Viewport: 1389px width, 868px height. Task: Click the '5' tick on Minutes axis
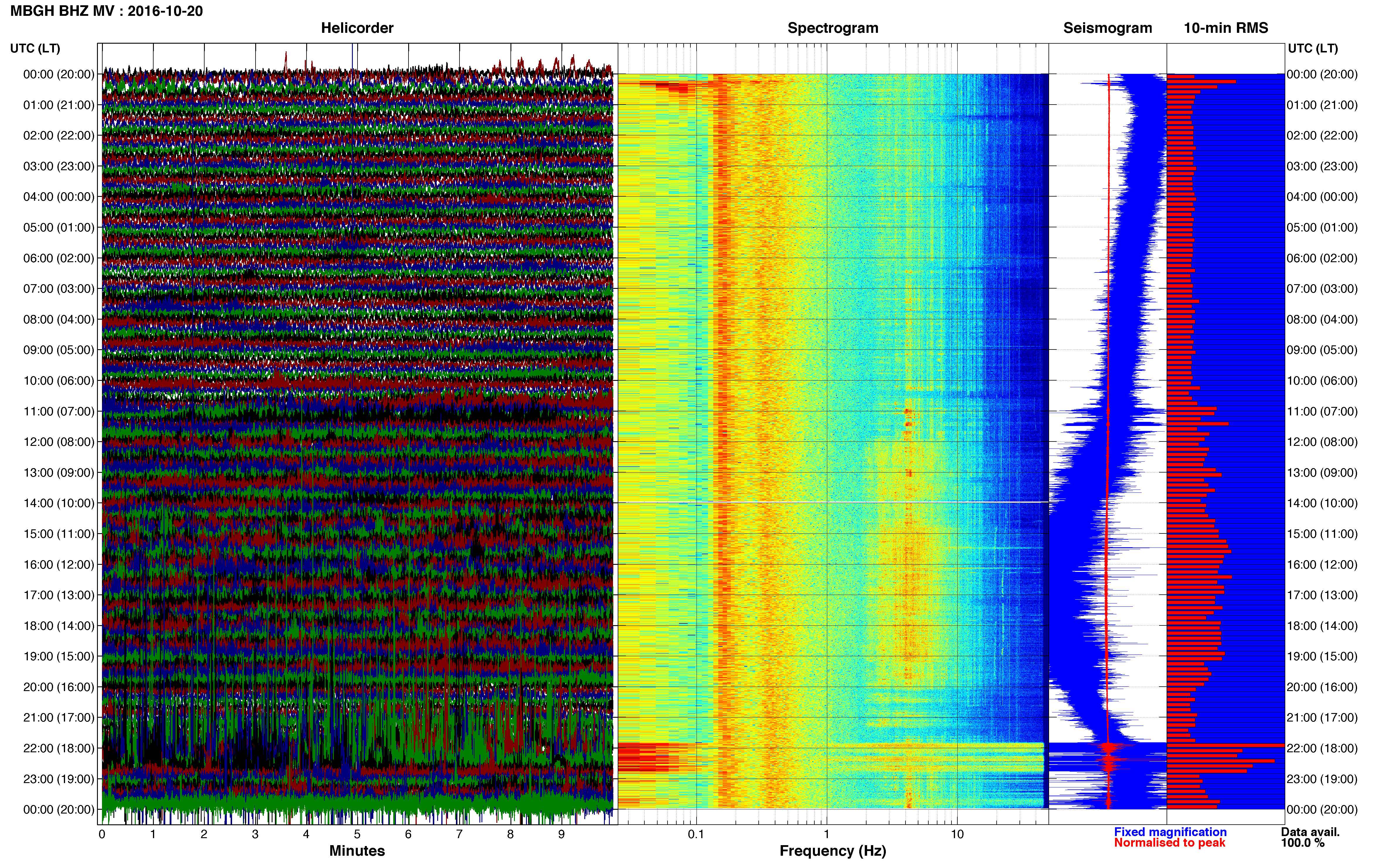tap(357, 835)
